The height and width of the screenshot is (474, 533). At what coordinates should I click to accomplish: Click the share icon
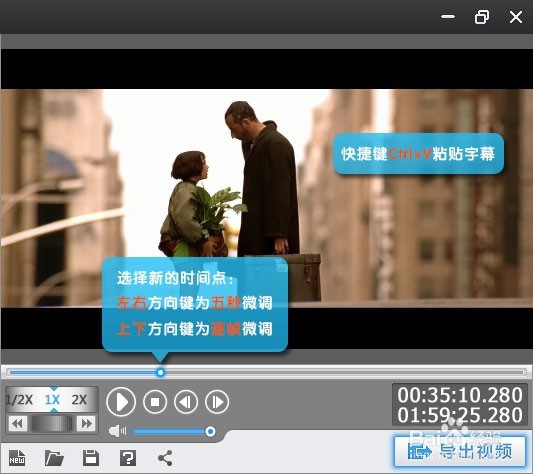165,458
